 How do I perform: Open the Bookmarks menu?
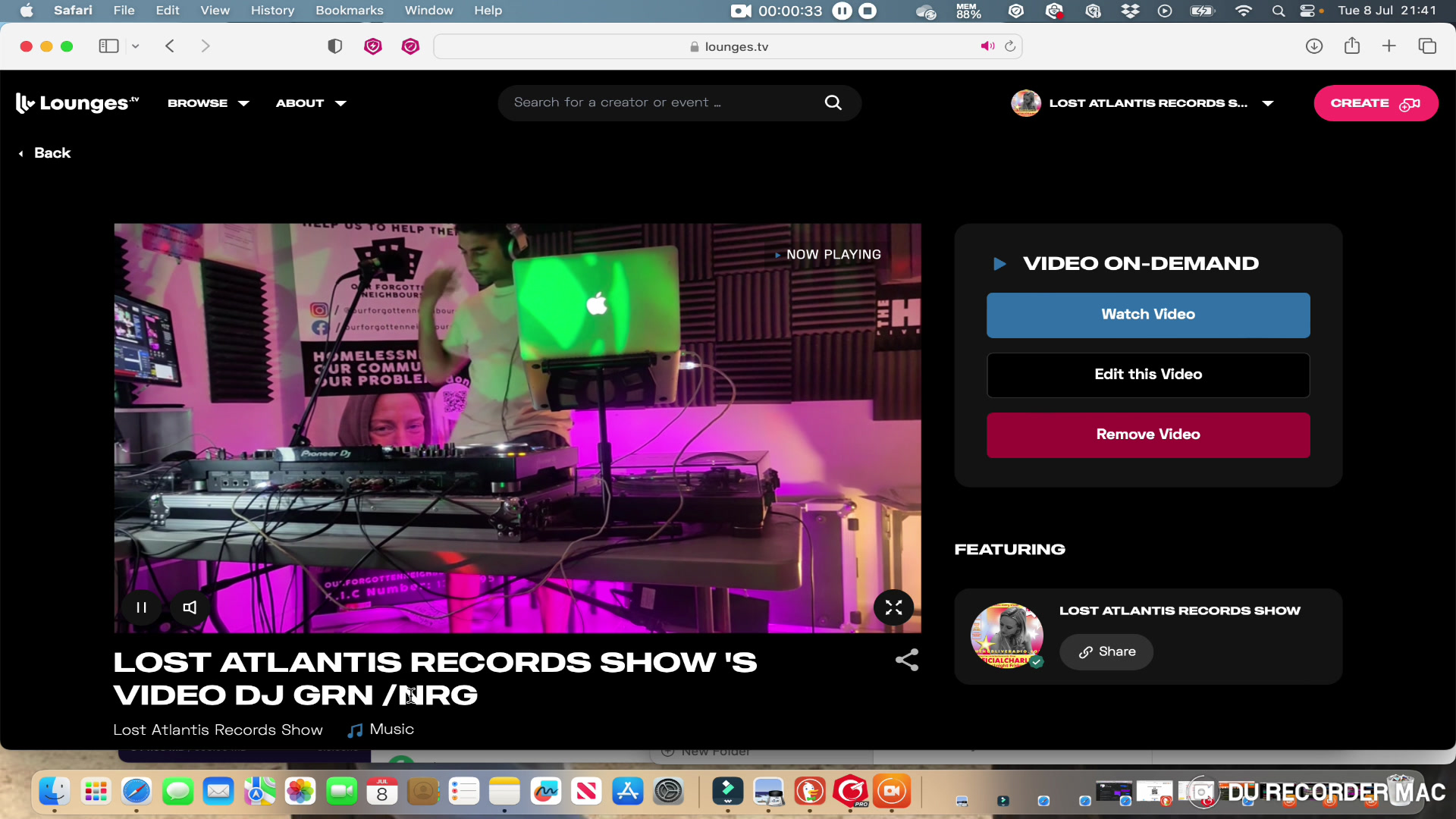[x=350, y=11]
